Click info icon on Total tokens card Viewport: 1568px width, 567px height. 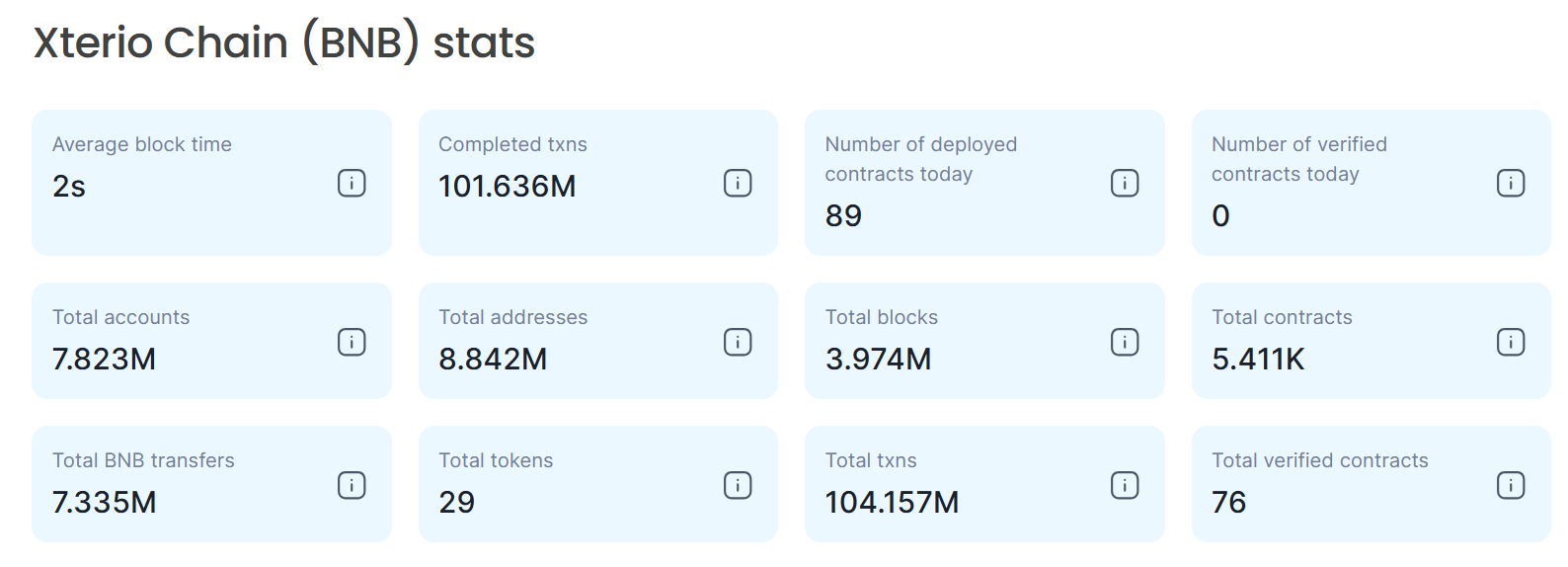[x=738, y=485]
